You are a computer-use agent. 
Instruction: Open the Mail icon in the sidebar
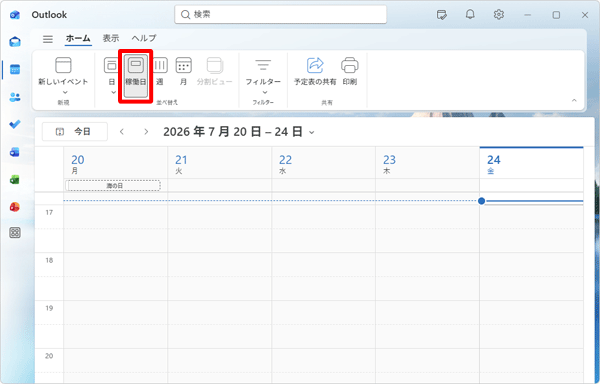pyautogui.click(x=15, y=41)
